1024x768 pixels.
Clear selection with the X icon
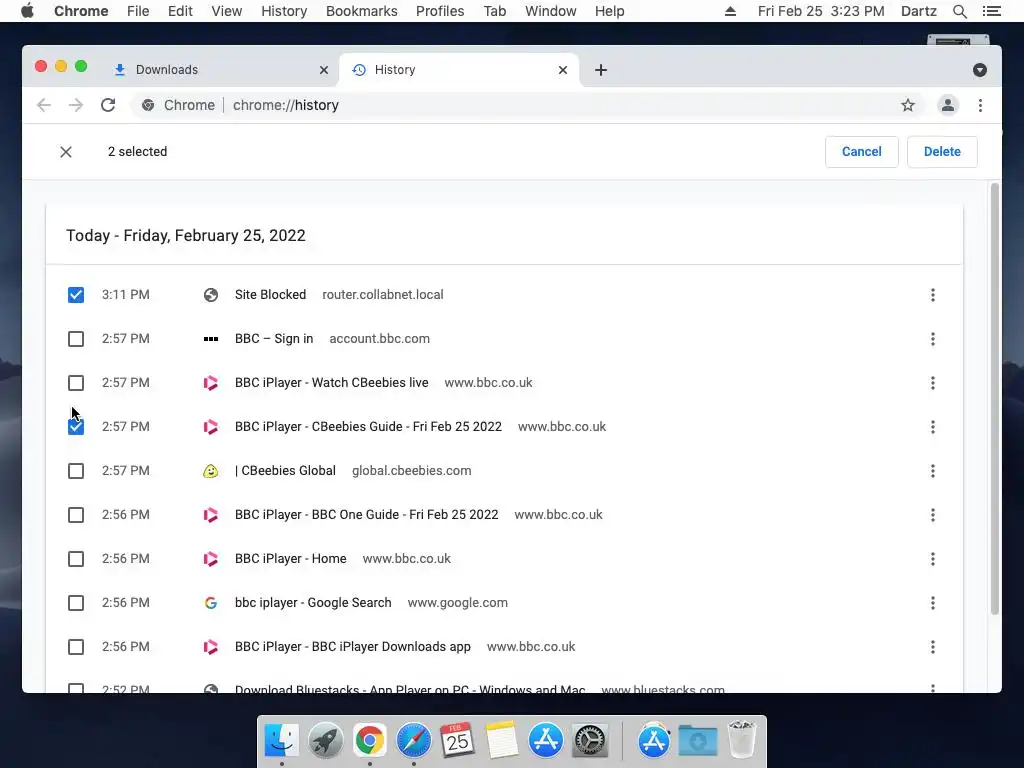pos(66,152)
